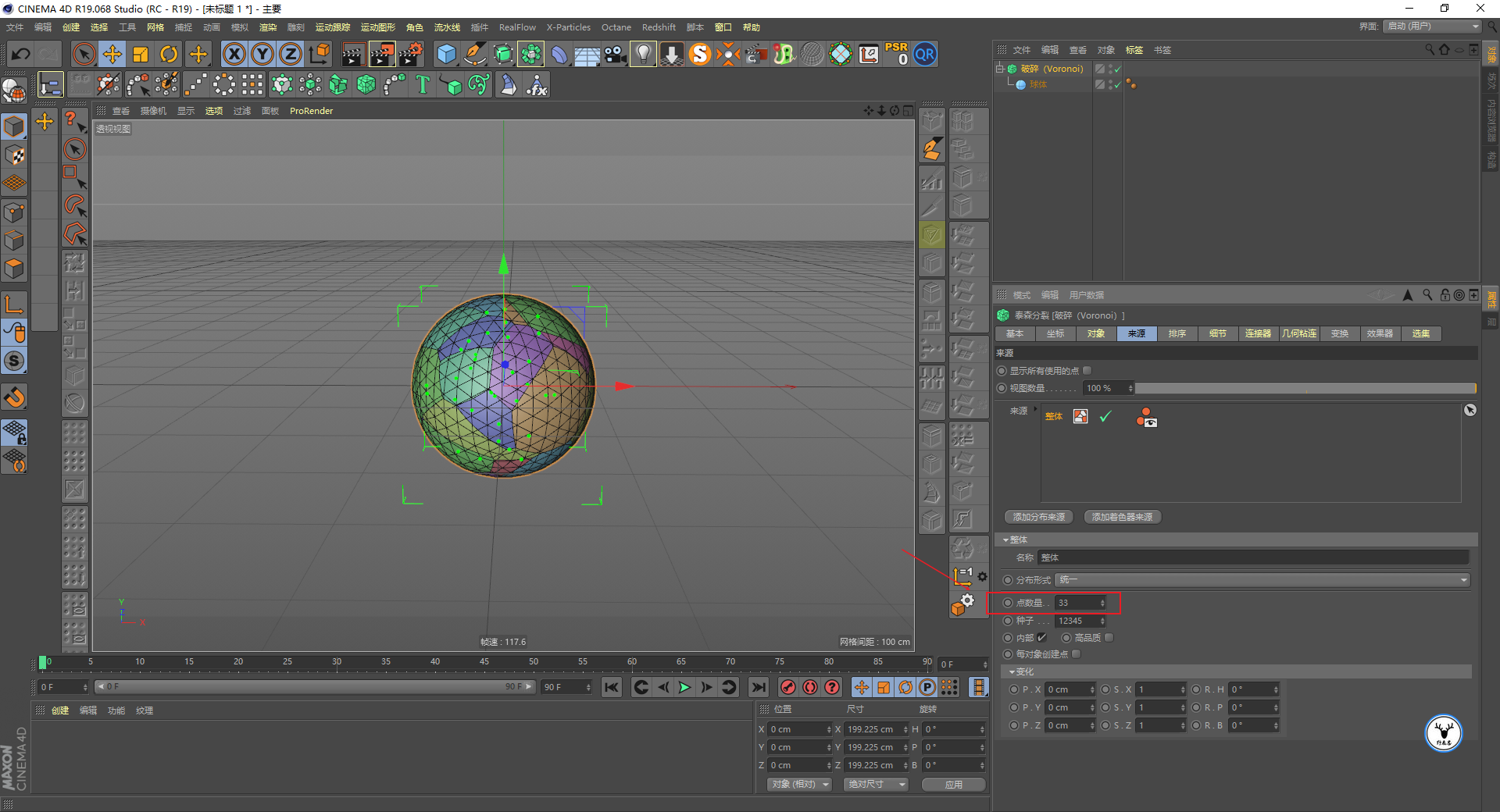Screen dimensions: 1500x812
Task: Activate the Scale tool
Action: click(x=141, y=54)
